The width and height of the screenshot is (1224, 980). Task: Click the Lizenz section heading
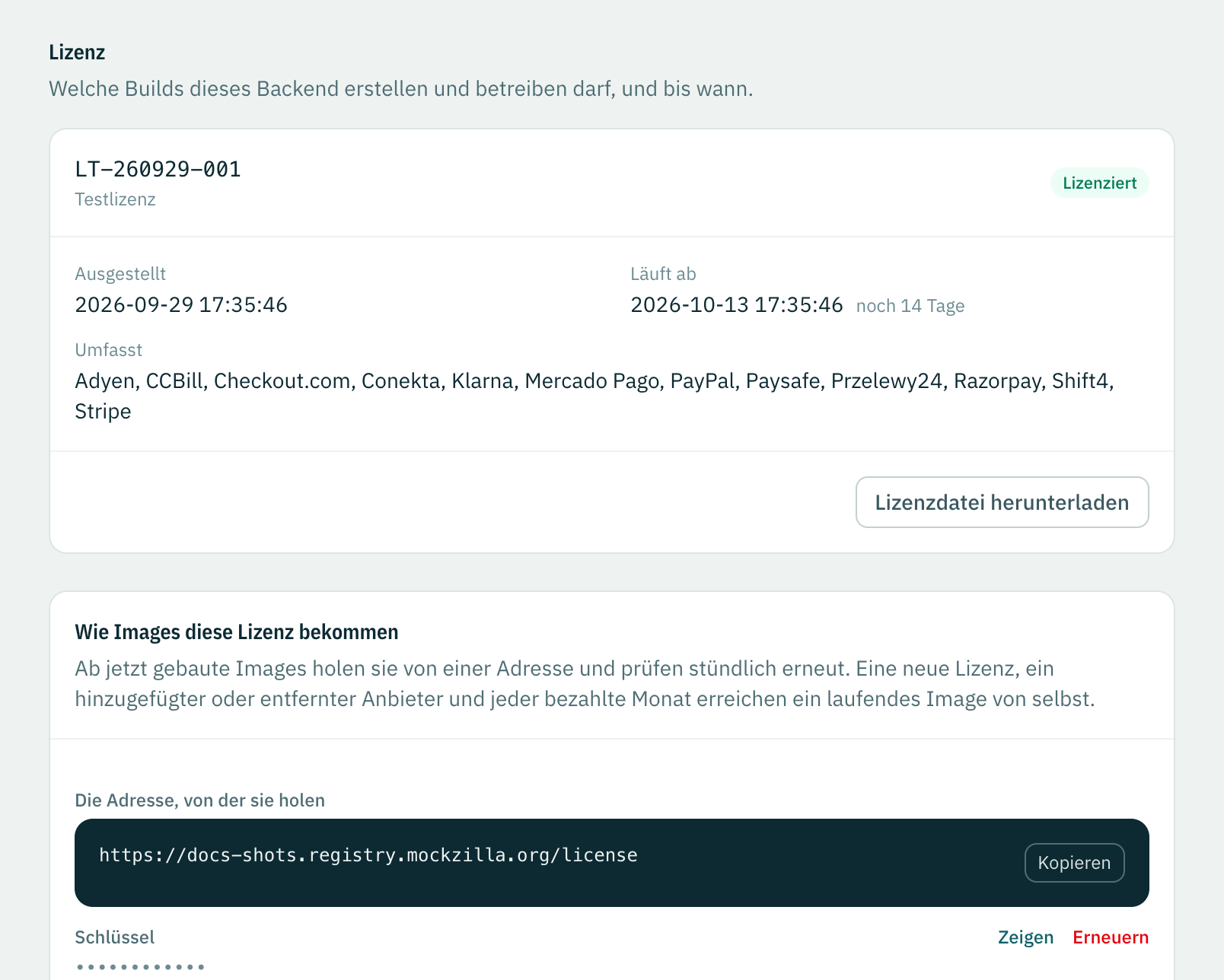click(77, 52)
